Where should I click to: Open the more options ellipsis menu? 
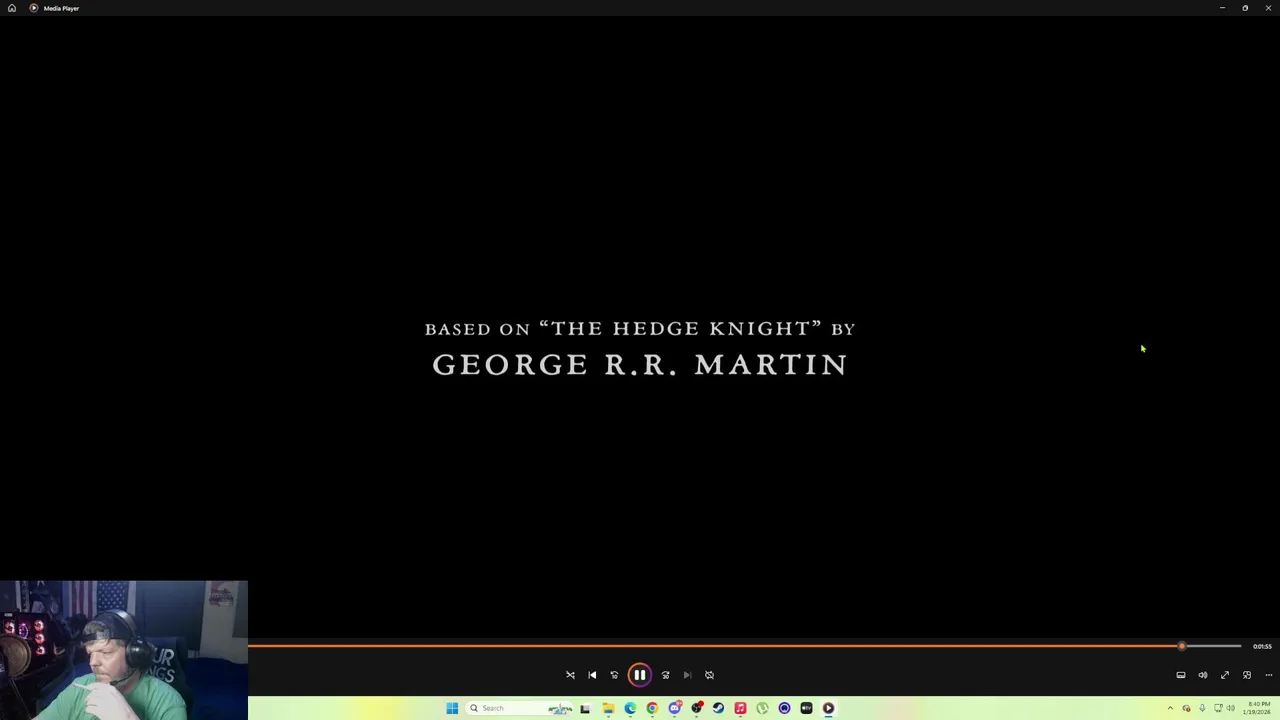pos(1269,675)
